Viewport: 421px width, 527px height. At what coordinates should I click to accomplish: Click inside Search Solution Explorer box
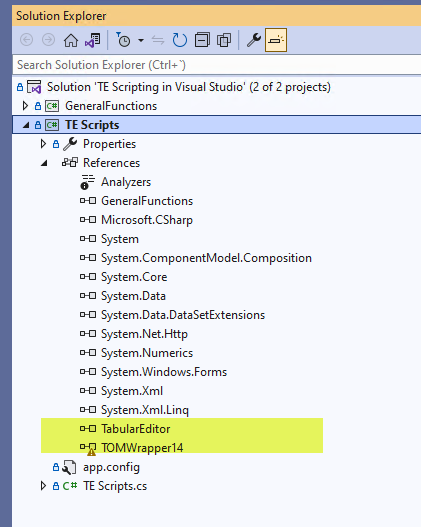[217, 65]
